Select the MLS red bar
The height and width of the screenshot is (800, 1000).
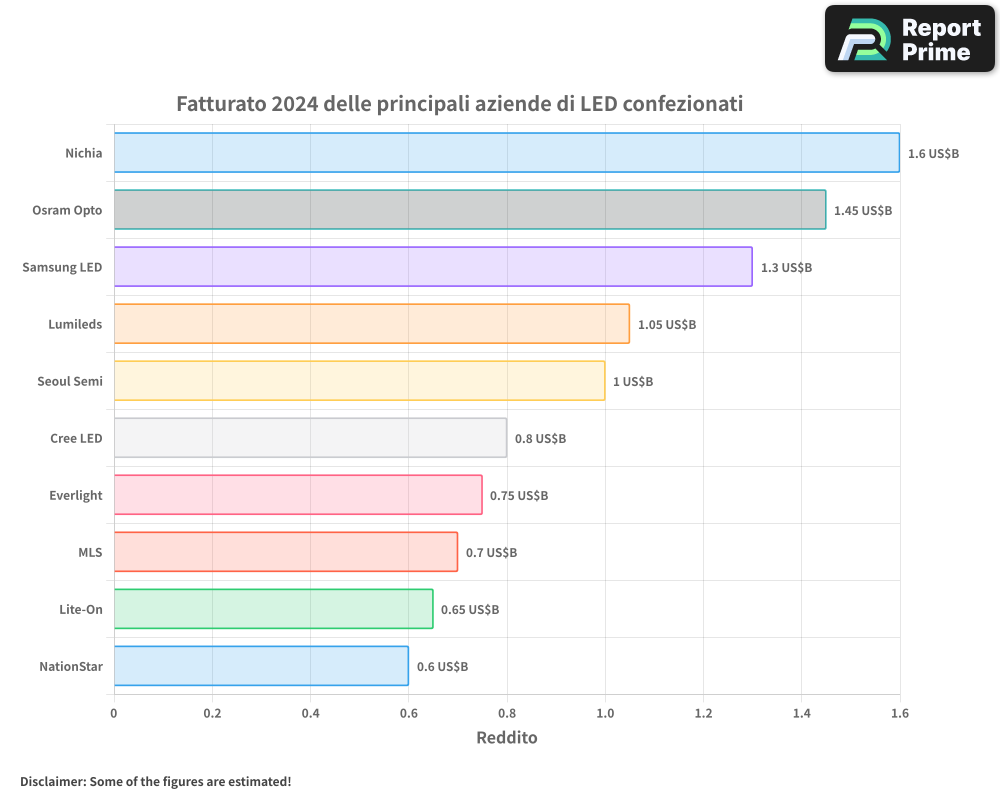click(x=285, y=552)
